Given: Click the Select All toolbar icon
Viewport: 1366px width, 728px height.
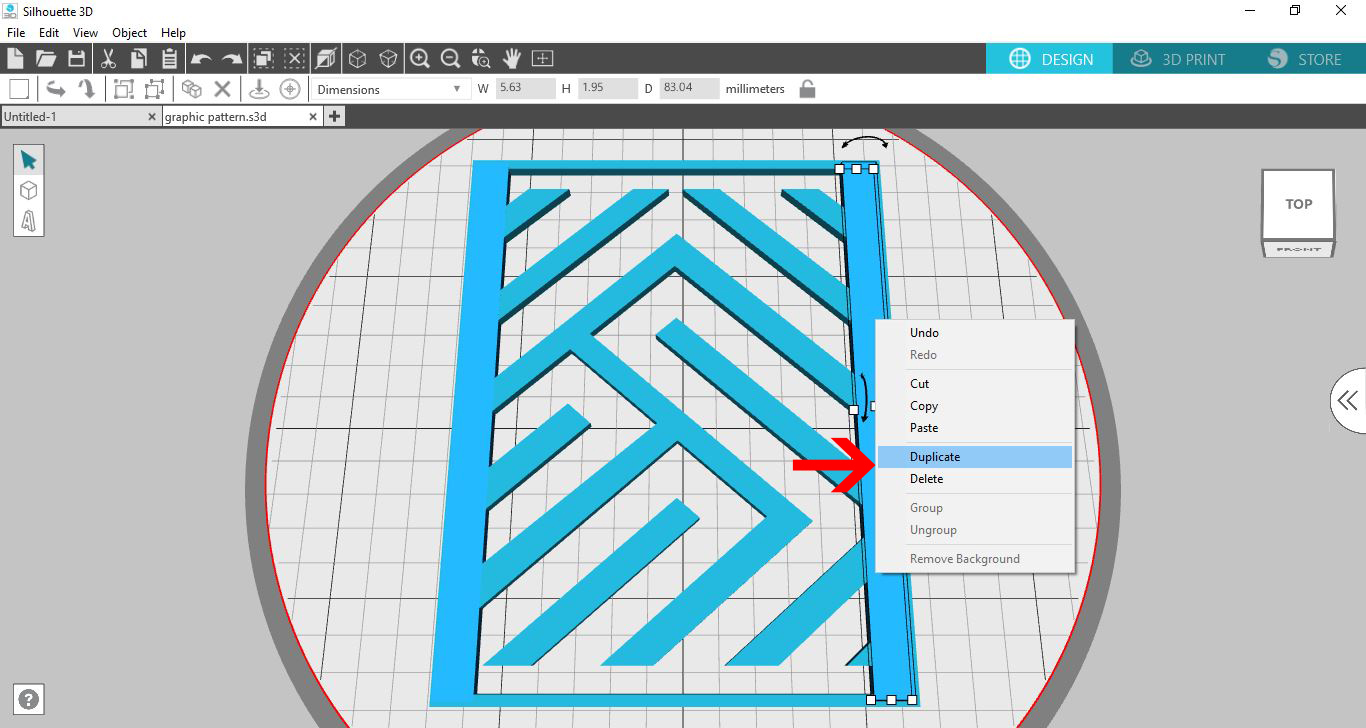Looking at the screenshot, I should 263,58.
